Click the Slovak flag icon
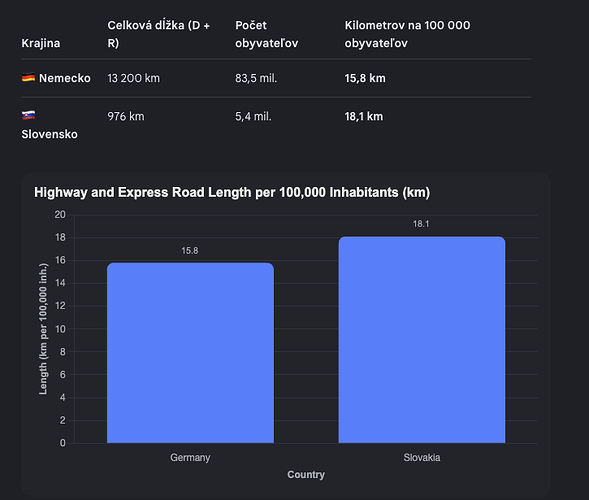This screenshot has width=589, height=500. tap(28, 115)
